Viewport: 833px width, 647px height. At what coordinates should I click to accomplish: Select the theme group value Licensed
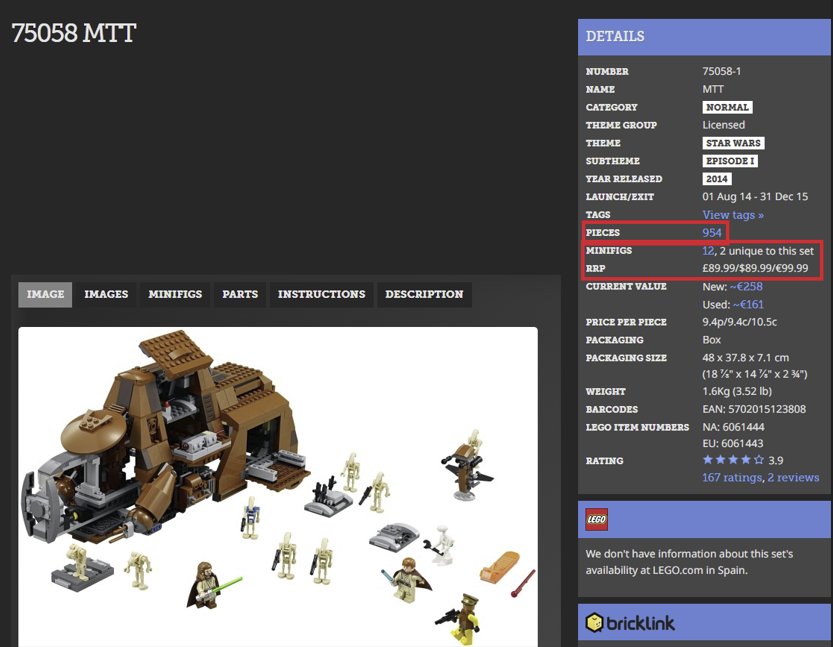[x=724, y=125]
